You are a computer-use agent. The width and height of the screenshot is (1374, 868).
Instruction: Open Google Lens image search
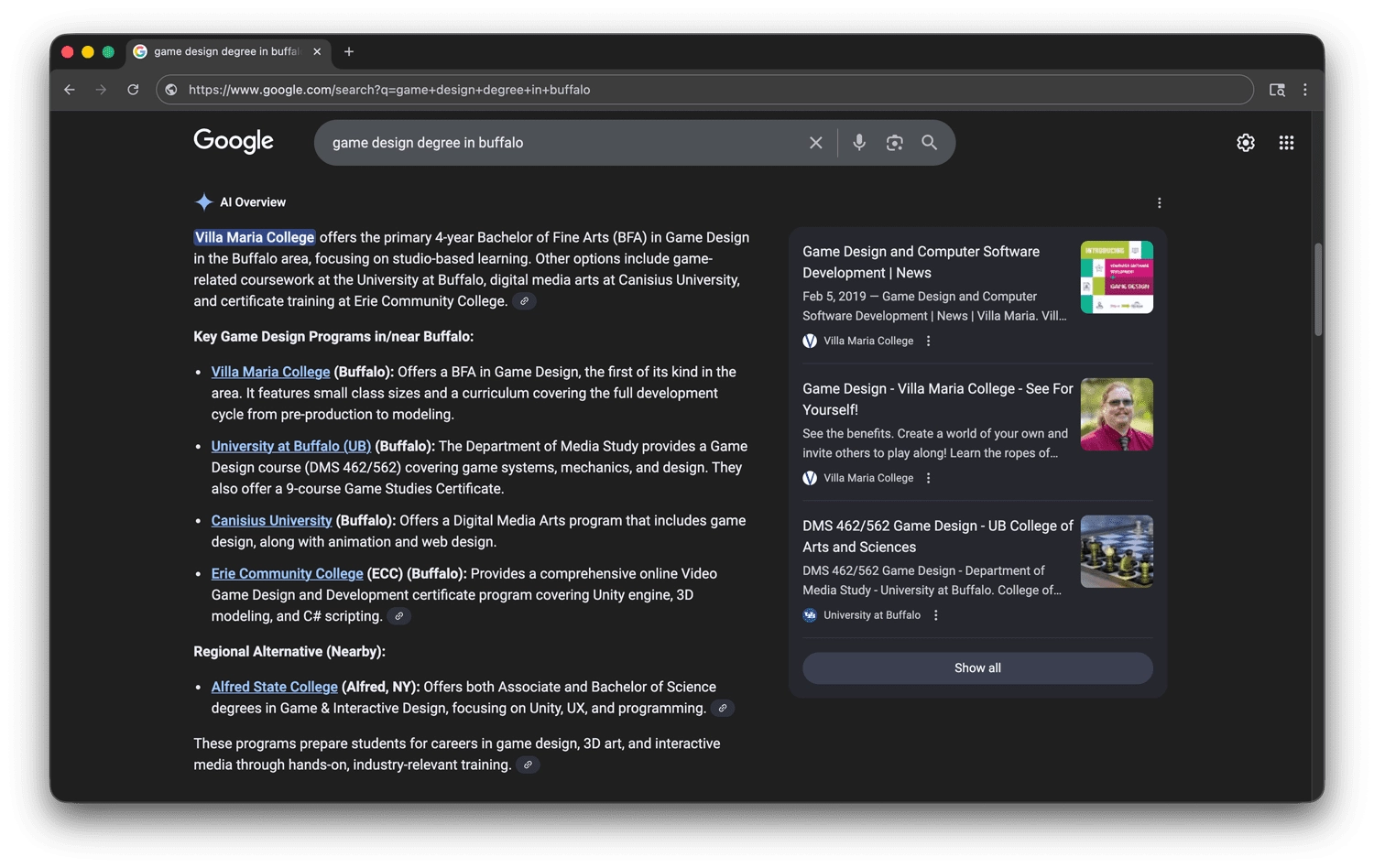pos(894,143)
